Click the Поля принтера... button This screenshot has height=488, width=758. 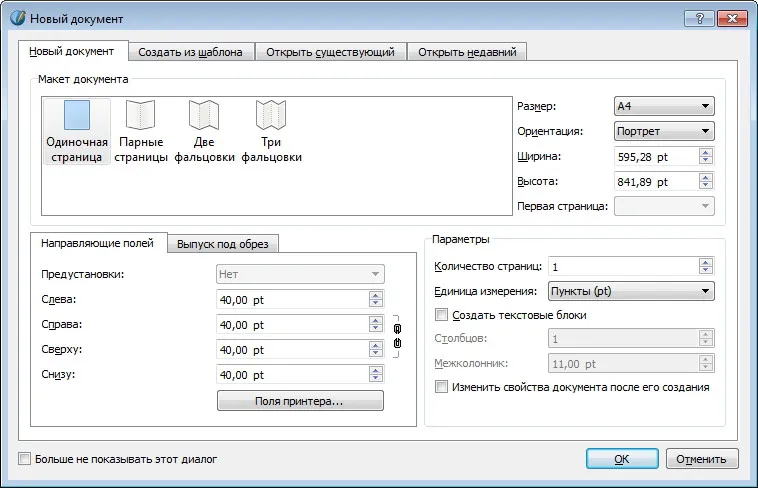click(300, 401)
